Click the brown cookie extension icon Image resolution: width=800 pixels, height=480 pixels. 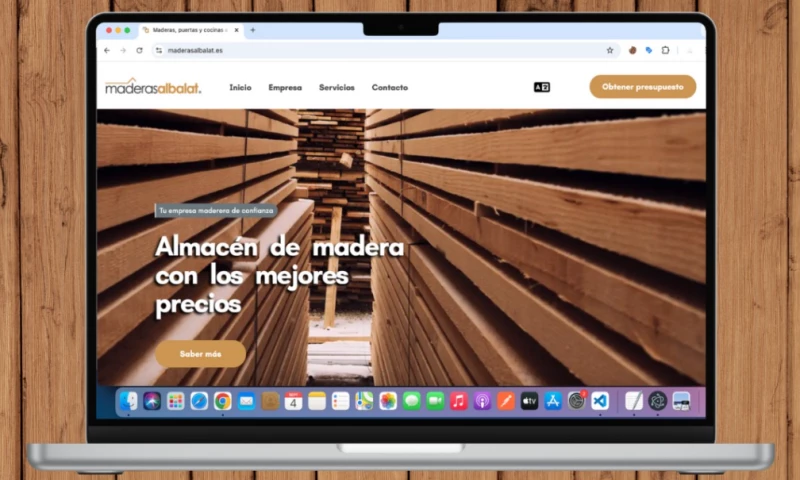tap(633, 50)
